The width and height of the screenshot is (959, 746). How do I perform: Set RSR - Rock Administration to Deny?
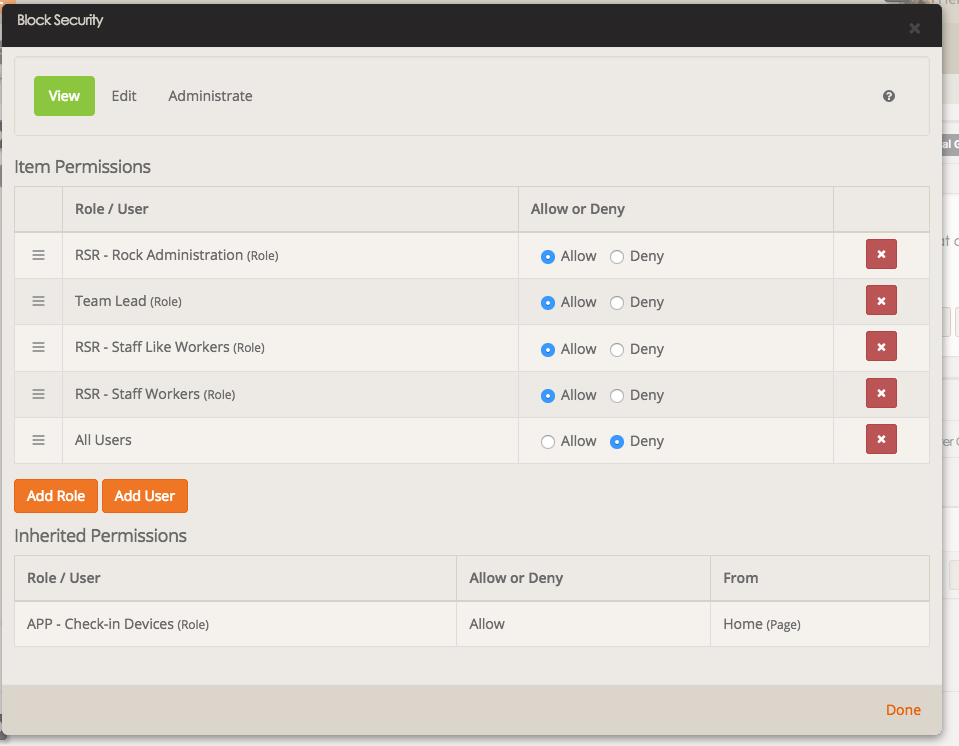point(617,257)
